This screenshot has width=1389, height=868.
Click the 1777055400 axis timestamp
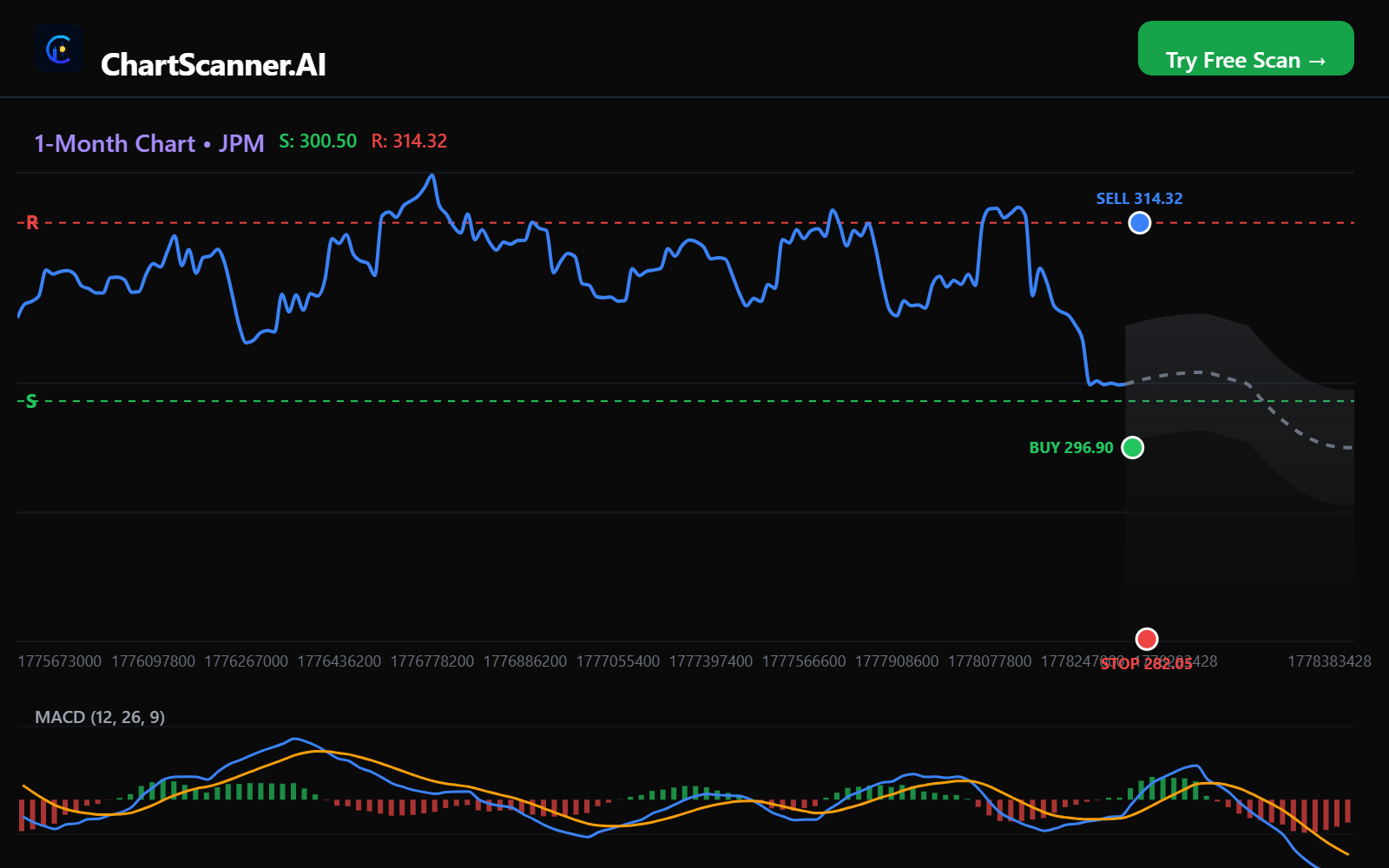pos(618,661)
